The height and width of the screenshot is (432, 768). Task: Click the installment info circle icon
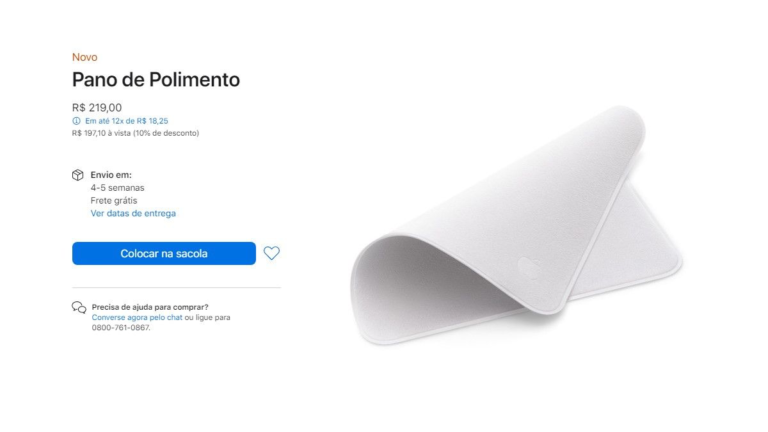coord(76,121)
